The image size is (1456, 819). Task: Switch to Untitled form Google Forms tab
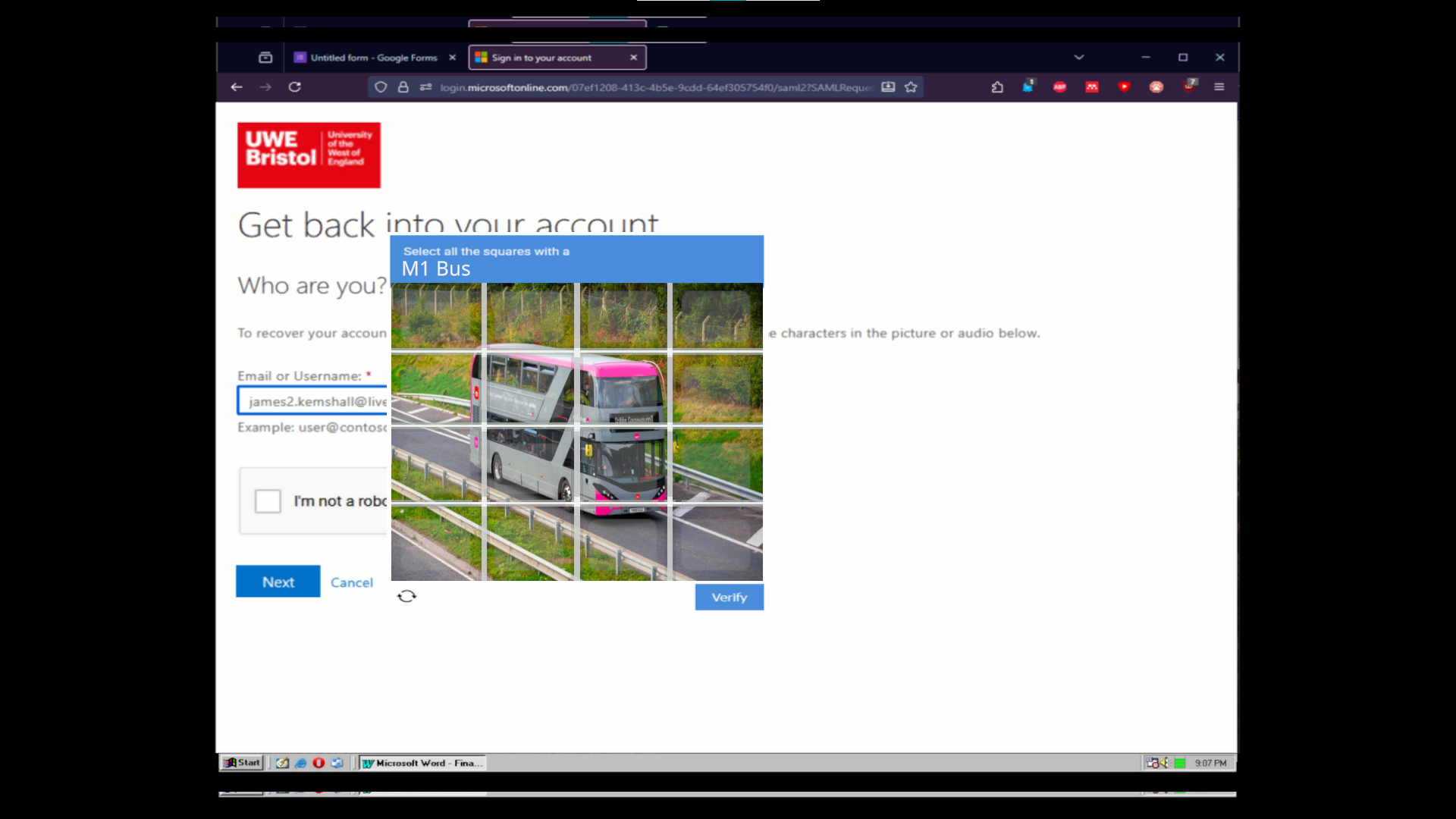pos(374,58)
